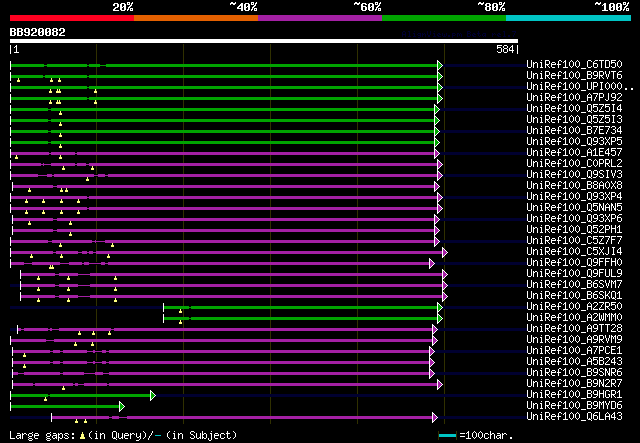
Task: Open the UniRef100_Q9SIV3 hit label
Action: pyautogui.click(x=574, y=175)
